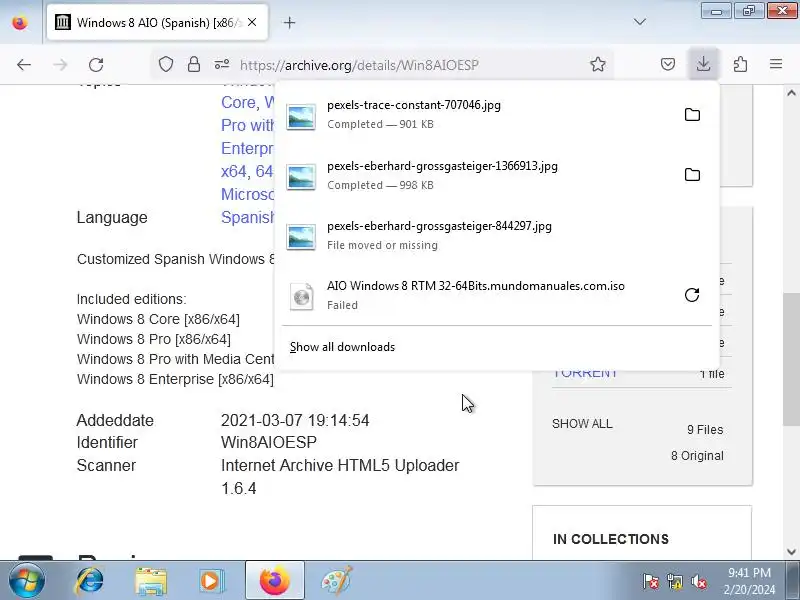The height and width of the screenshot is (600, 800).
Task: Click the disc icon of ISO download
Action: pyautogui.click(x=302, y=296)
